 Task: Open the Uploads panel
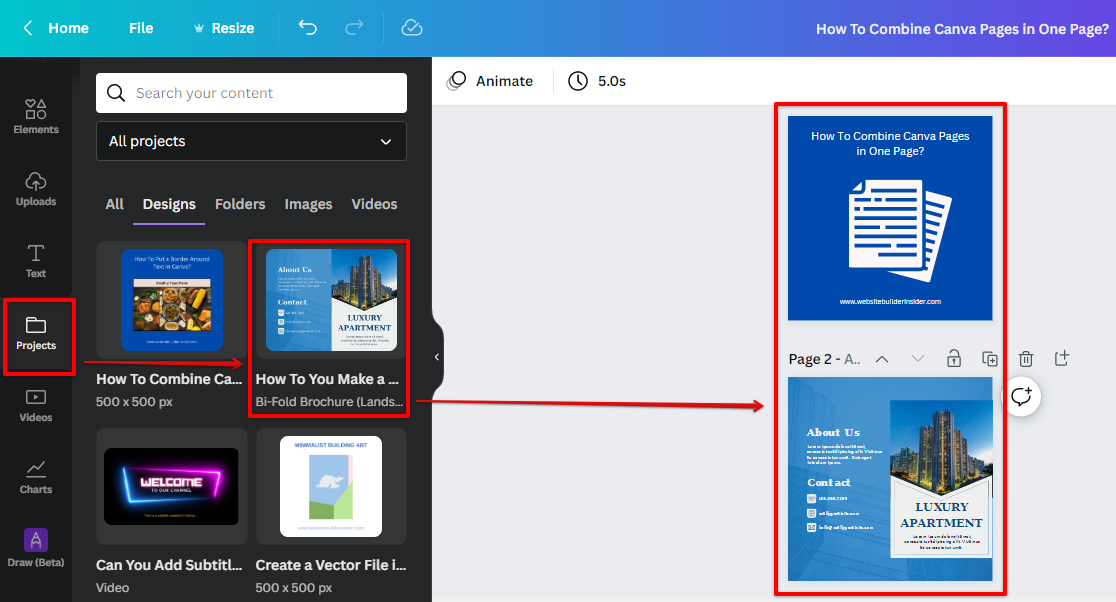(x=36, y=188)
